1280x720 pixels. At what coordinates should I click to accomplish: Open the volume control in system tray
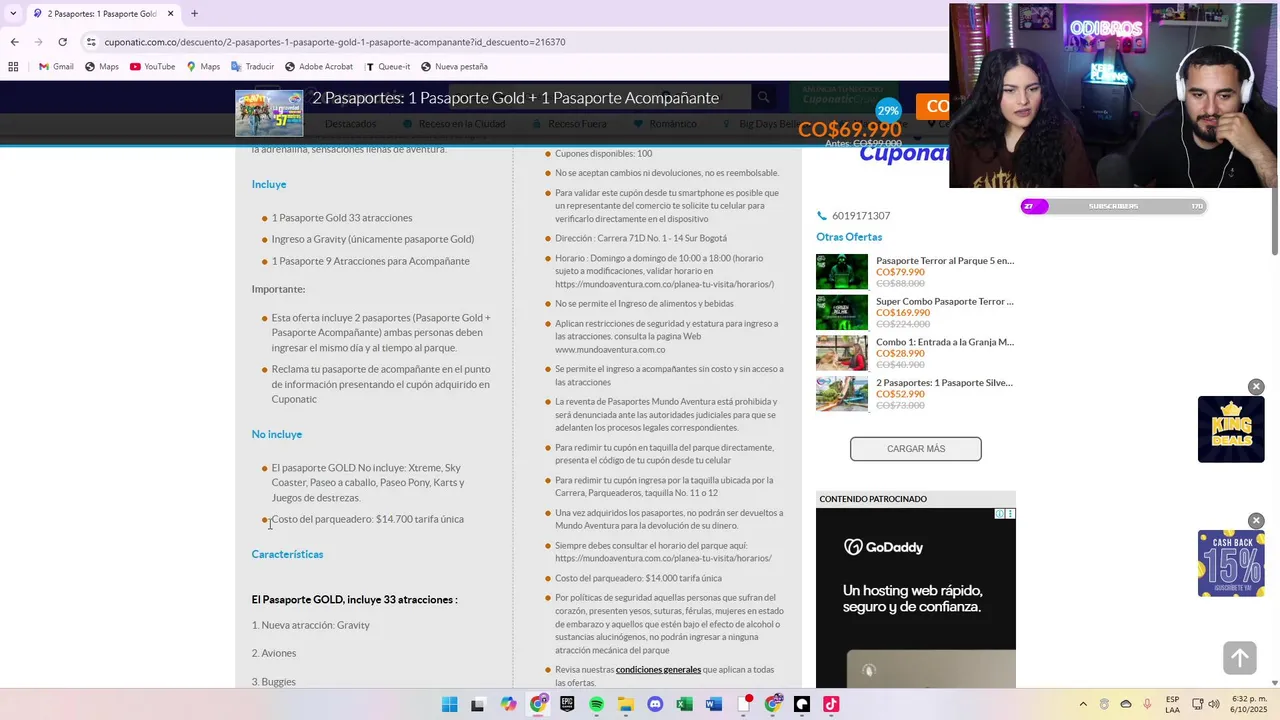tap(1214, 704)
